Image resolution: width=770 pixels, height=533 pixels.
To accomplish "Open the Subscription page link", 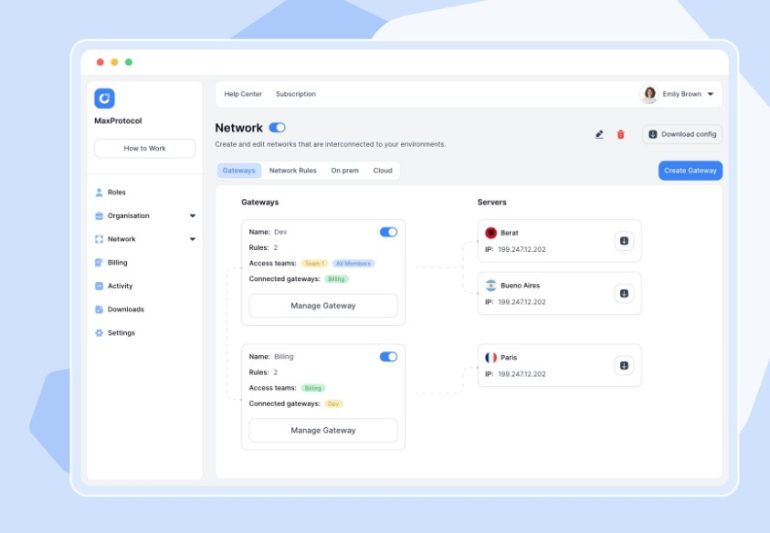I will (296, 94).
